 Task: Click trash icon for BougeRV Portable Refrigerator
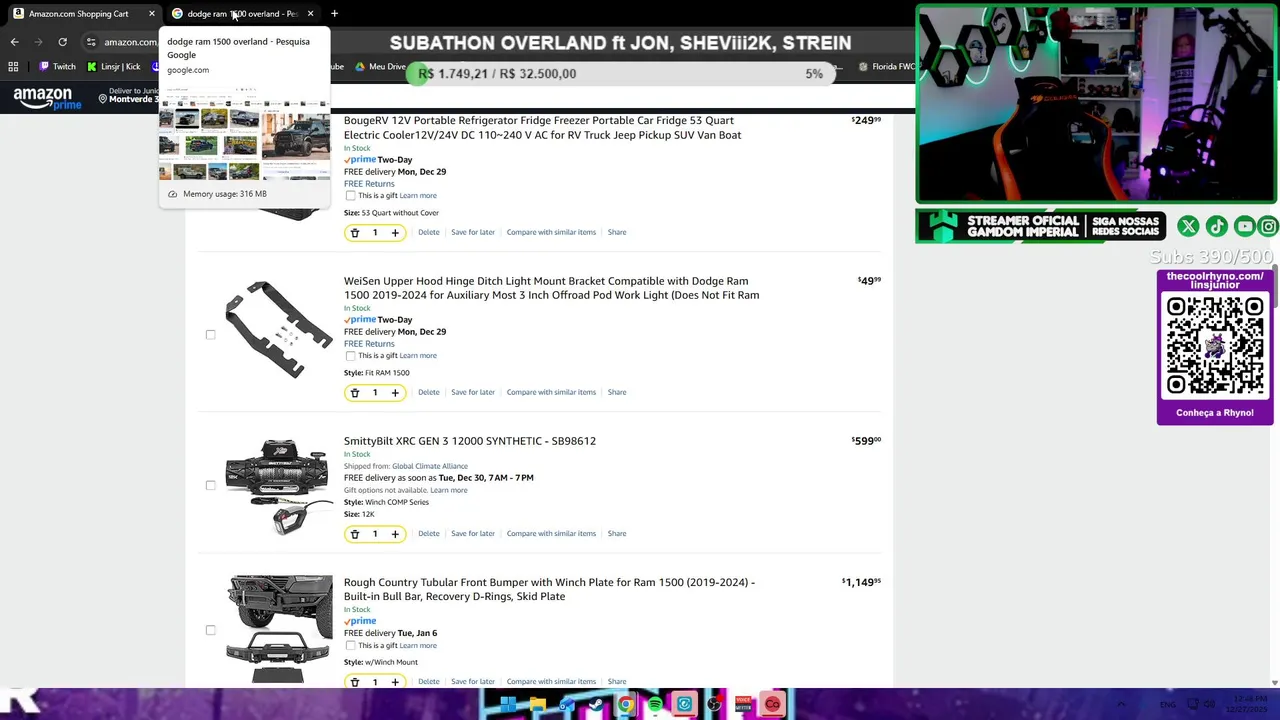[354, 233]
